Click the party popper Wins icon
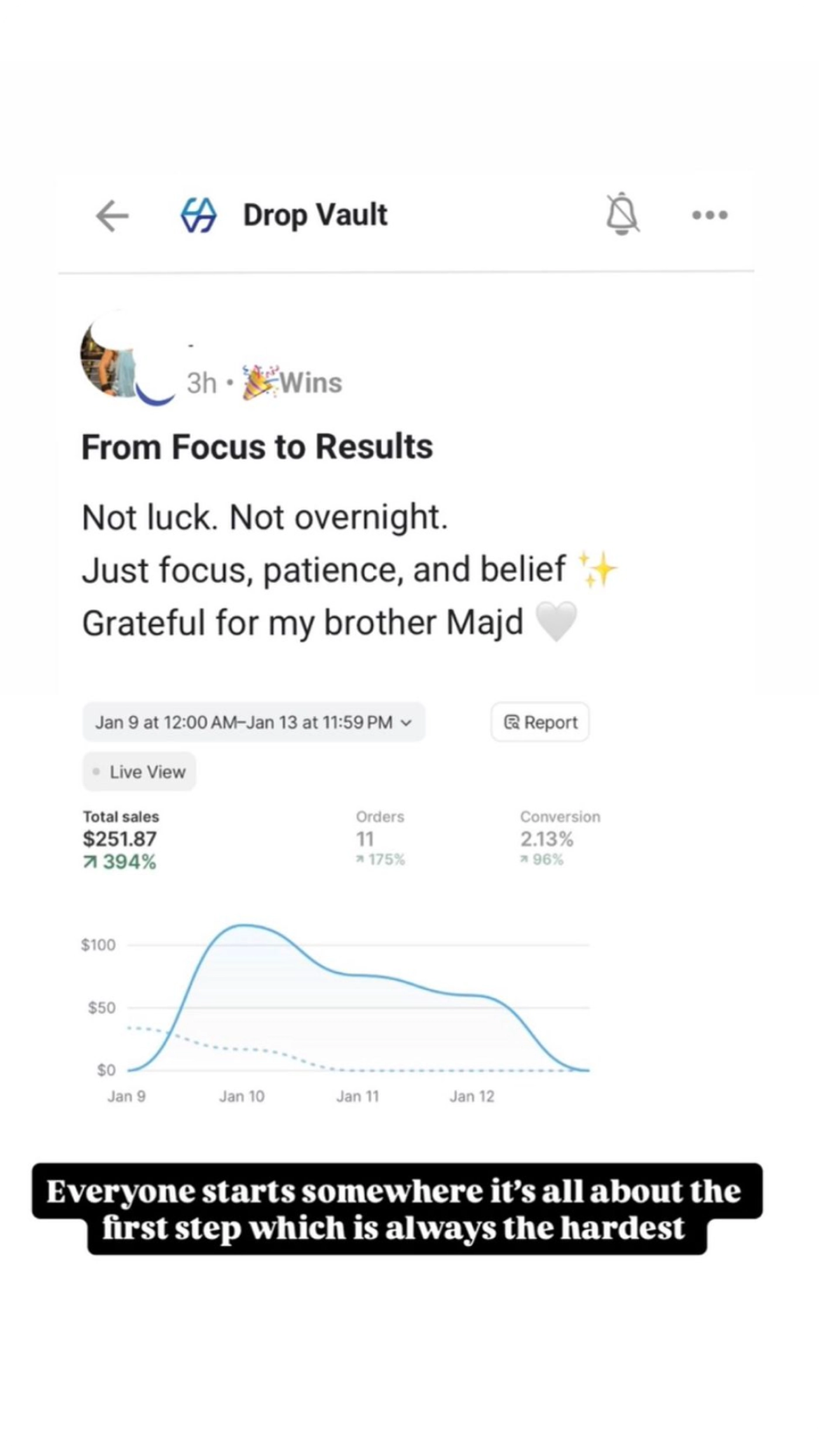 pos(259,383)
